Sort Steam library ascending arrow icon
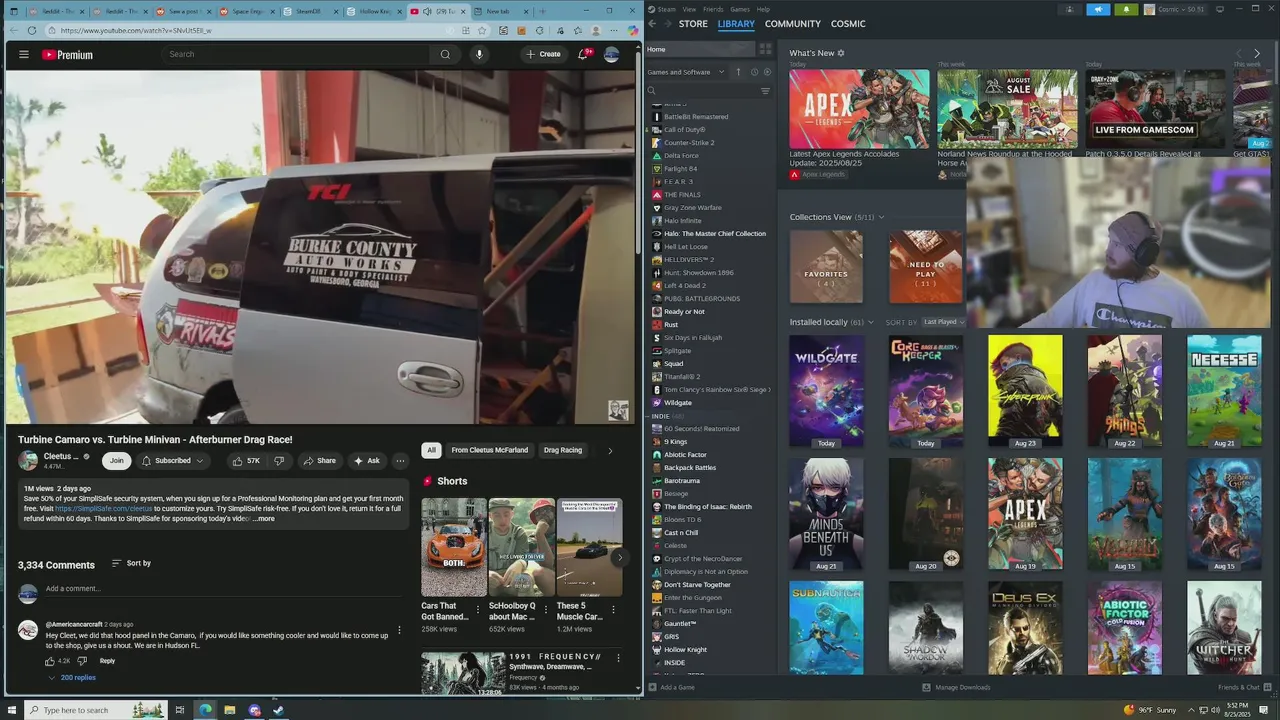The image size is (1280, 720). click(x=738, y=72)
